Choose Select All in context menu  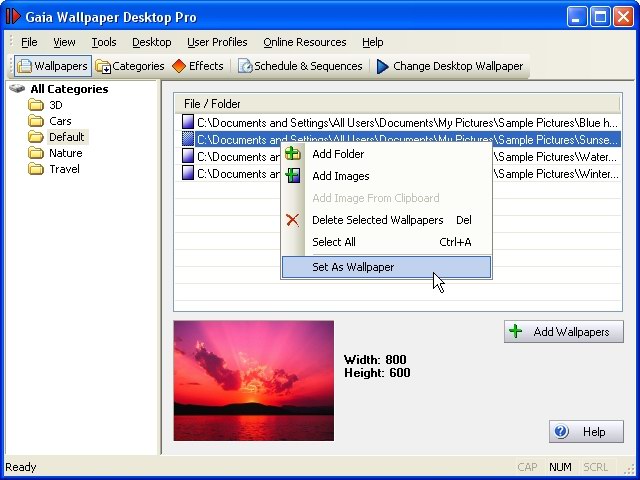pyautogui.click(x=386, y=242)
